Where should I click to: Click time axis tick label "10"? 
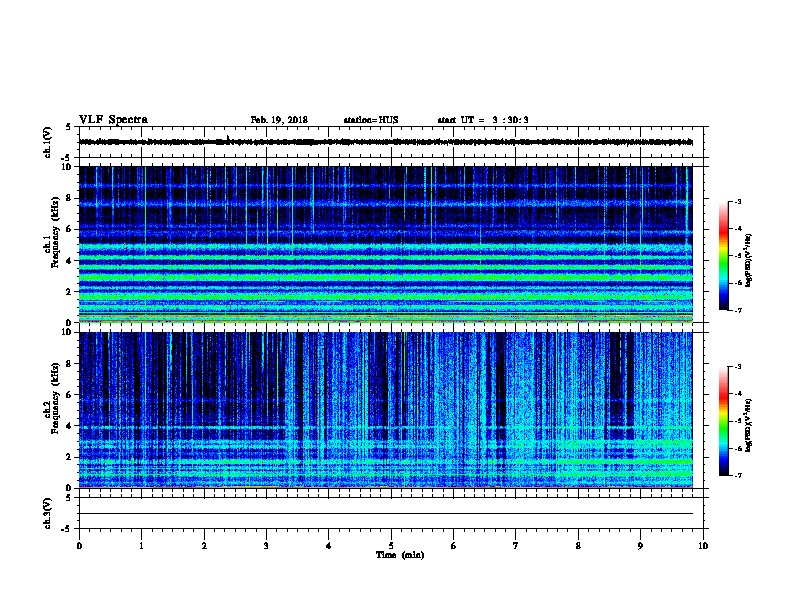(703, 546)
